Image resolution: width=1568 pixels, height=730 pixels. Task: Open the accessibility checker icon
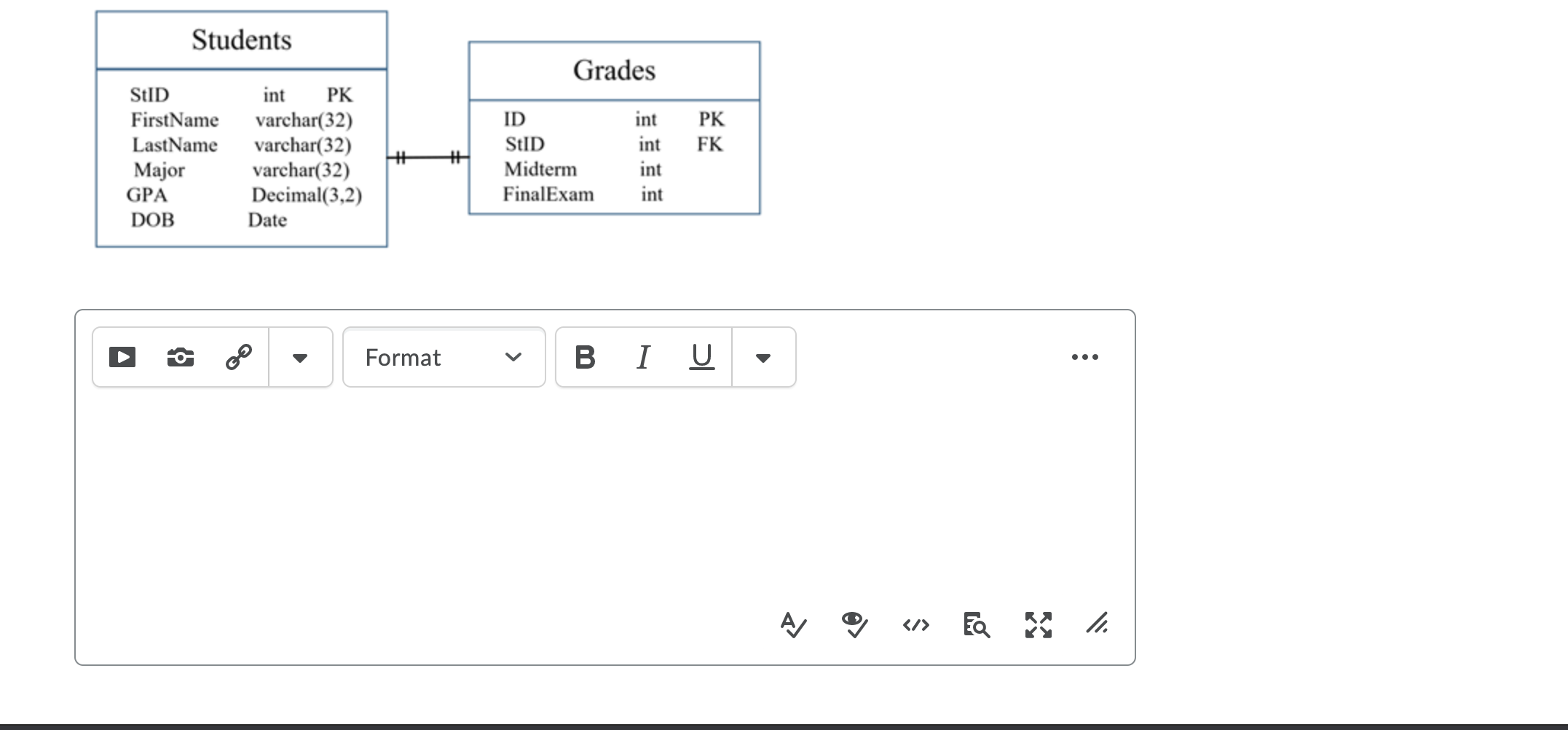pyautogui.click(x=854, y=625)
